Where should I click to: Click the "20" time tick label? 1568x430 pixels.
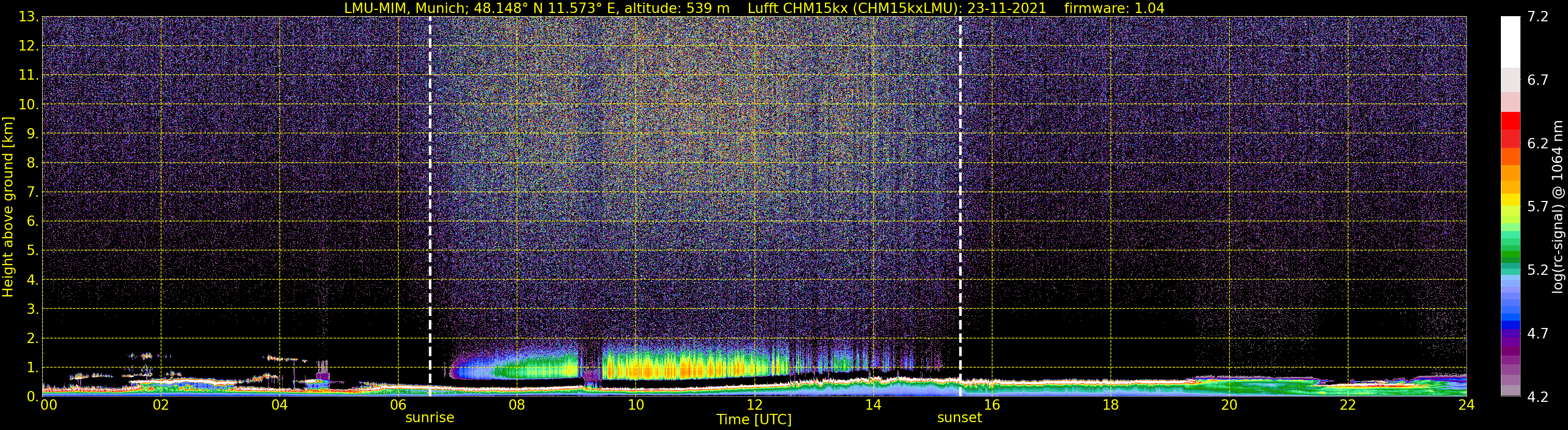click(x=1228, y=405)
